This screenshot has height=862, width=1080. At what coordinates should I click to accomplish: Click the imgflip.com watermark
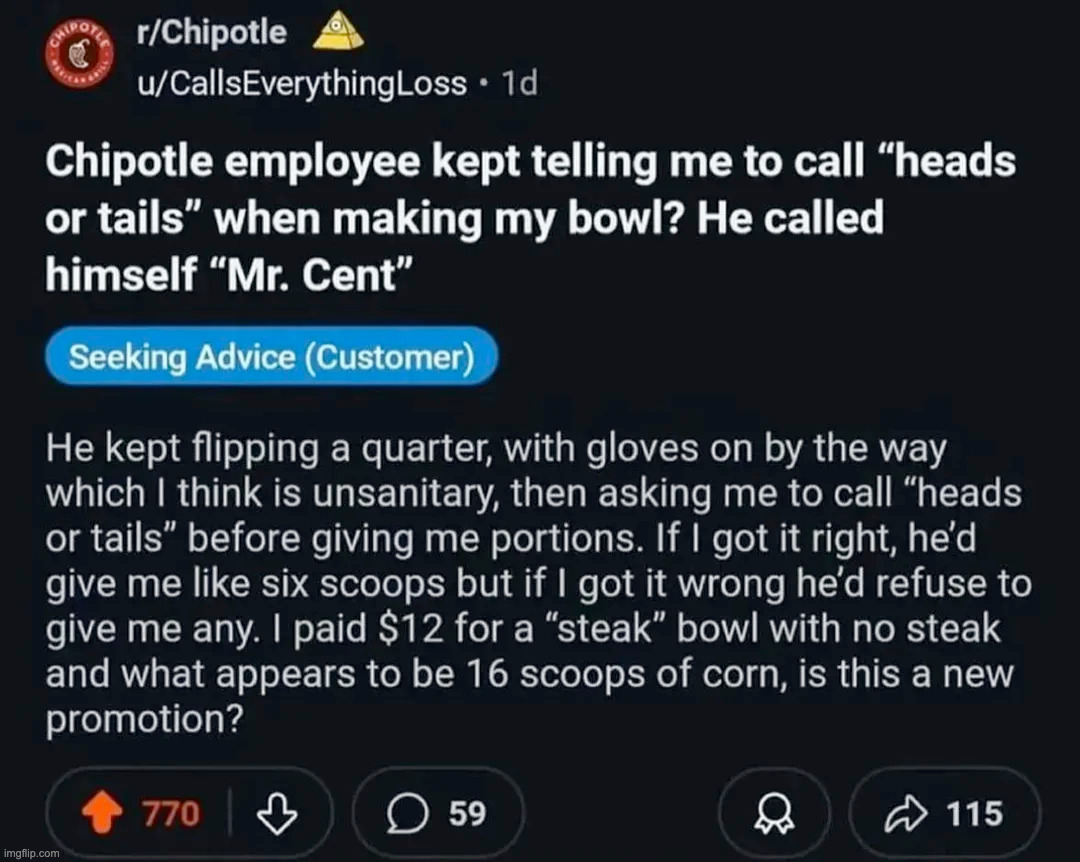[31, 853]
